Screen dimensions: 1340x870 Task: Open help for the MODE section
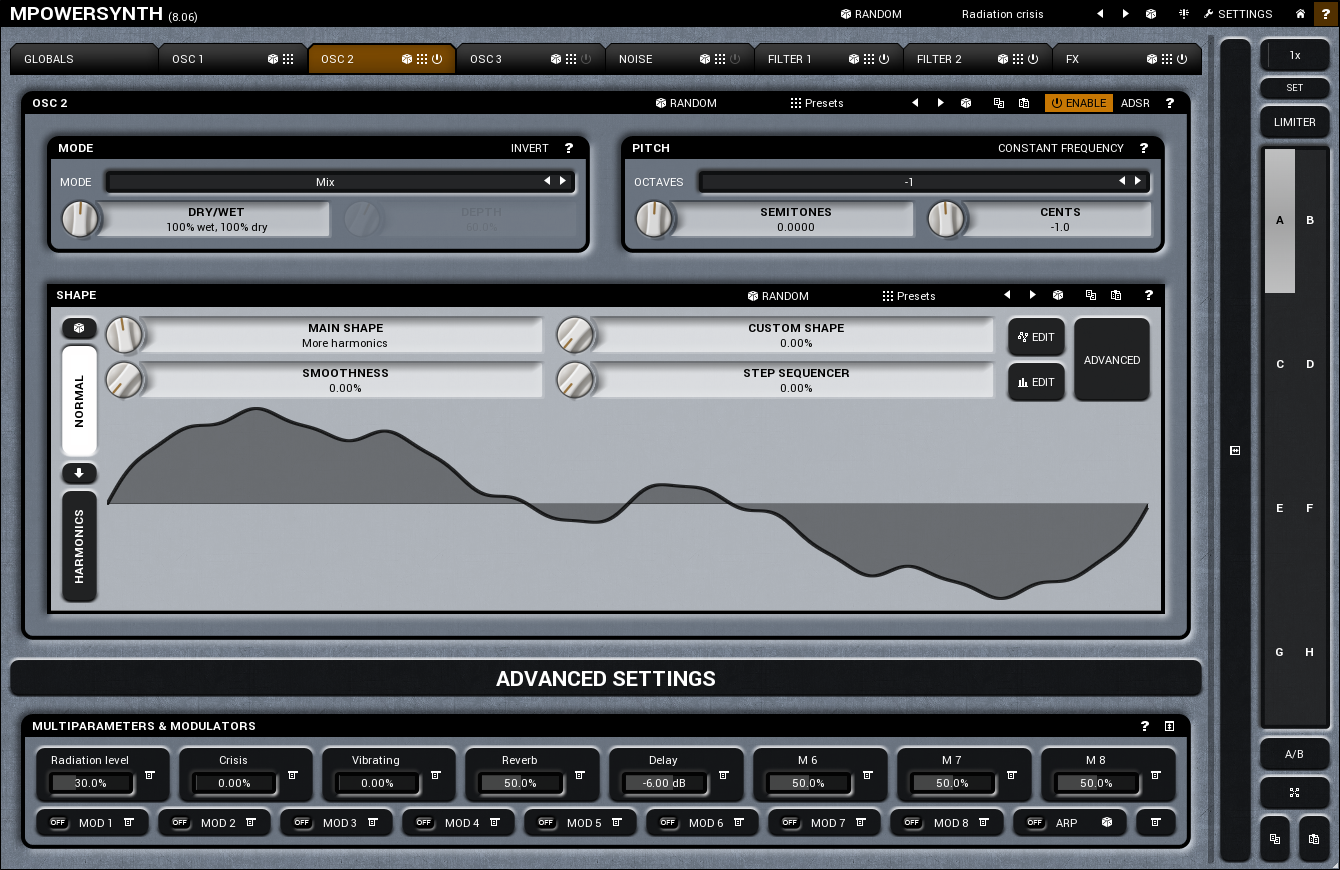569,148
